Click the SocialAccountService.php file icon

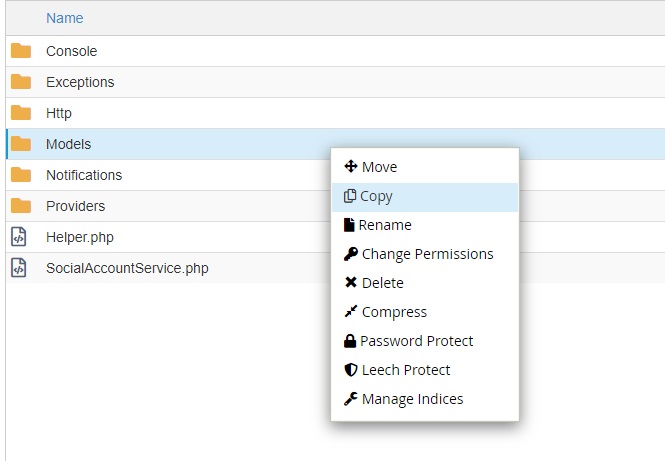[x=19, y=268]
